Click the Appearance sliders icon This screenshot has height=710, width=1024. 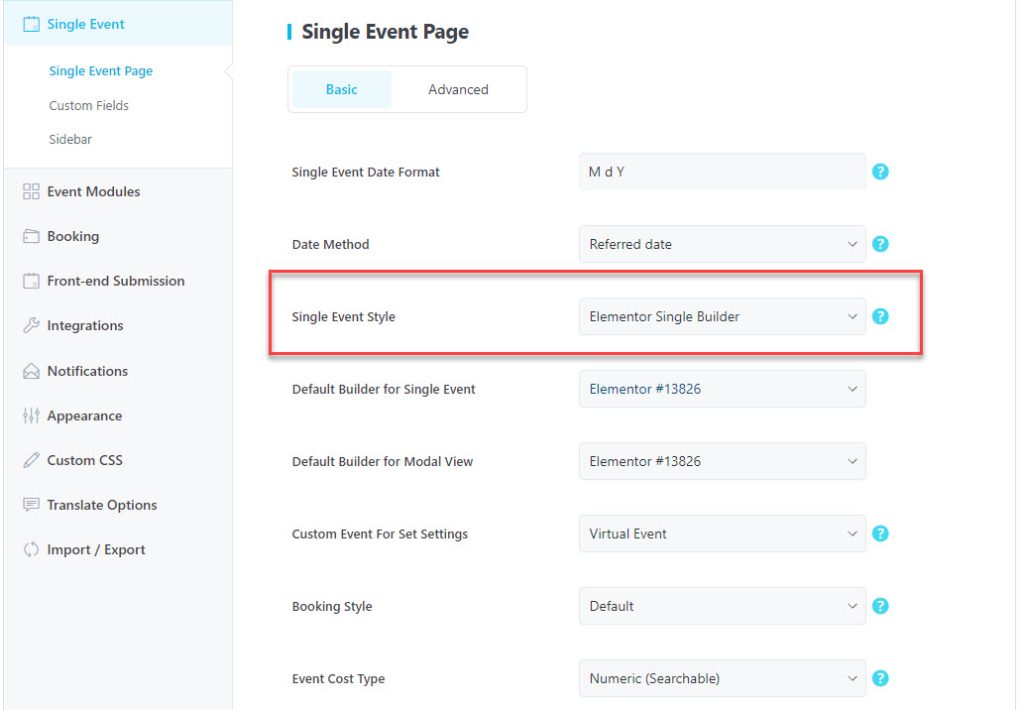pos(31,415)
